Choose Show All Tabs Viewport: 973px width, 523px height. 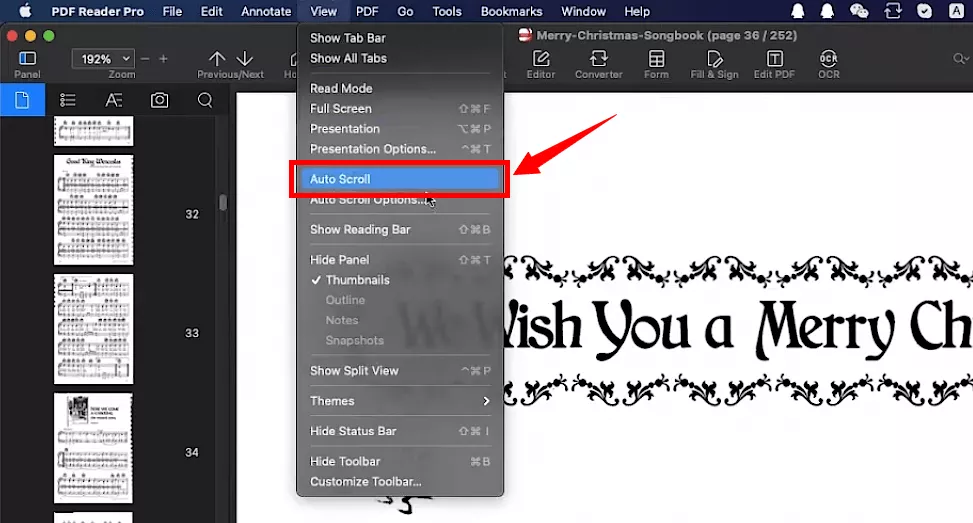[x=400, y=58]
